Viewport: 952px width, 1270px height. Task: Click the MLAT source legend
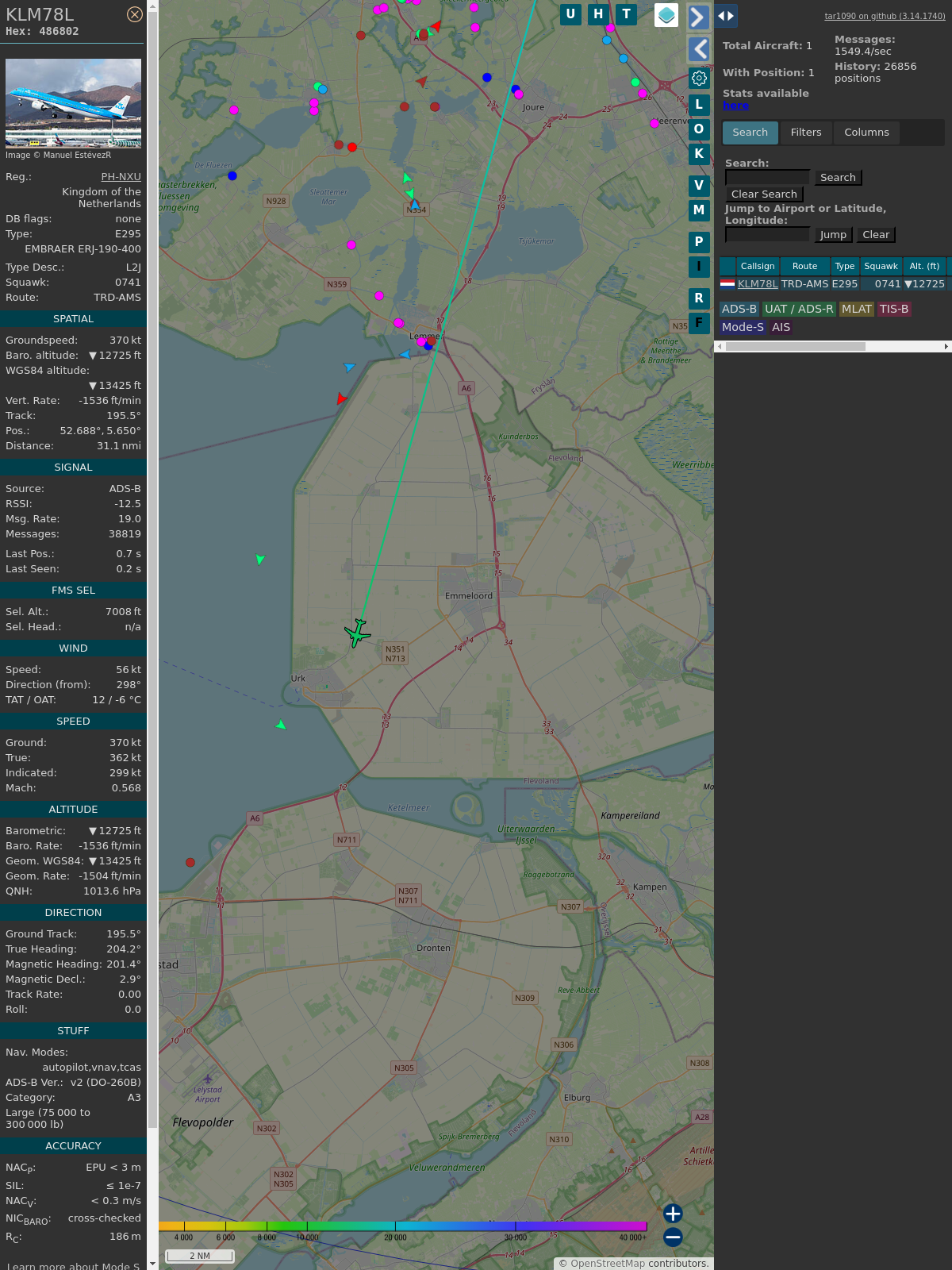(x=856, y=309)
